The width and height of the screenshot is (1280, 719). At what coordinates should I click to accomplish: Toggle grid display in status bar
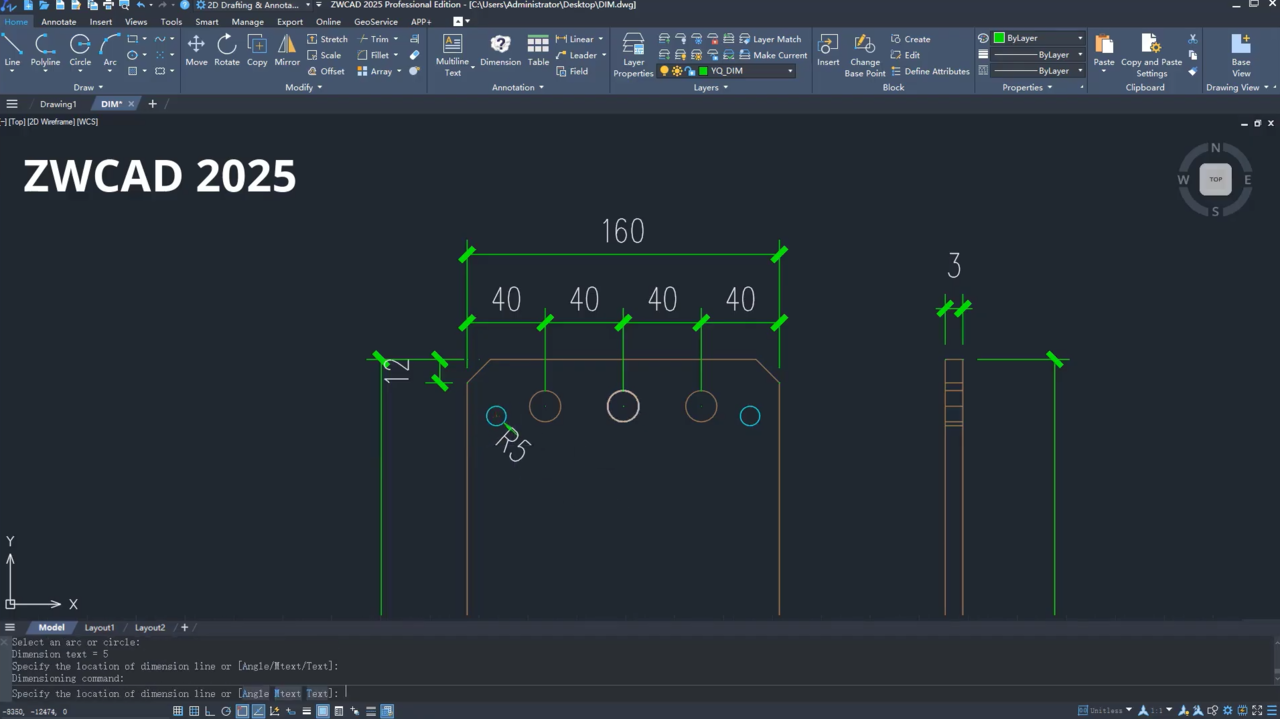194,711
